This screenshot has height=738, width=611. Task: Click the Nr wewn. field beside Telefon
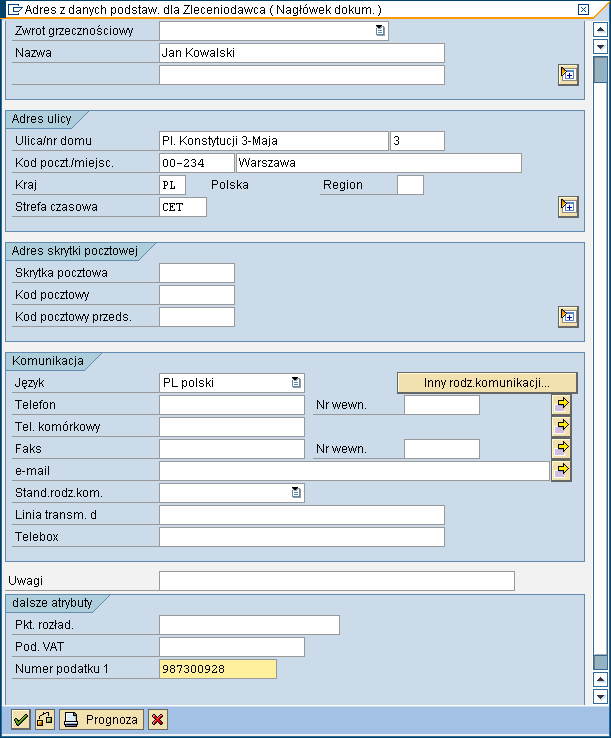pos(442,405)
